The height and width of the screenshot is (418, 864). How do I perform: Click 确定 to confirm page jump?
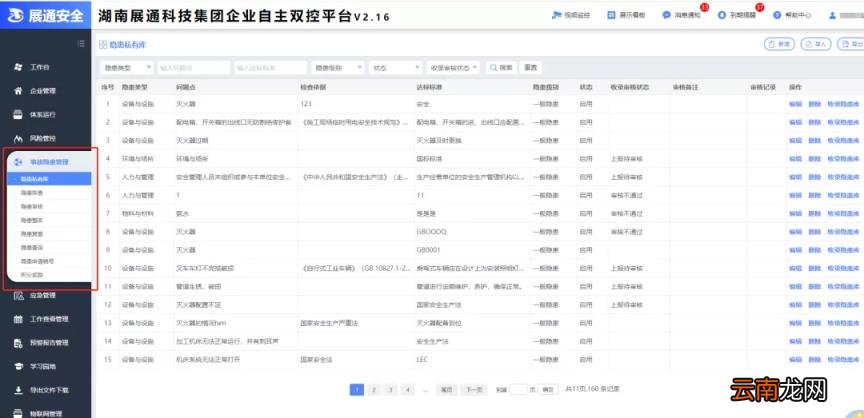click(547, 389)
